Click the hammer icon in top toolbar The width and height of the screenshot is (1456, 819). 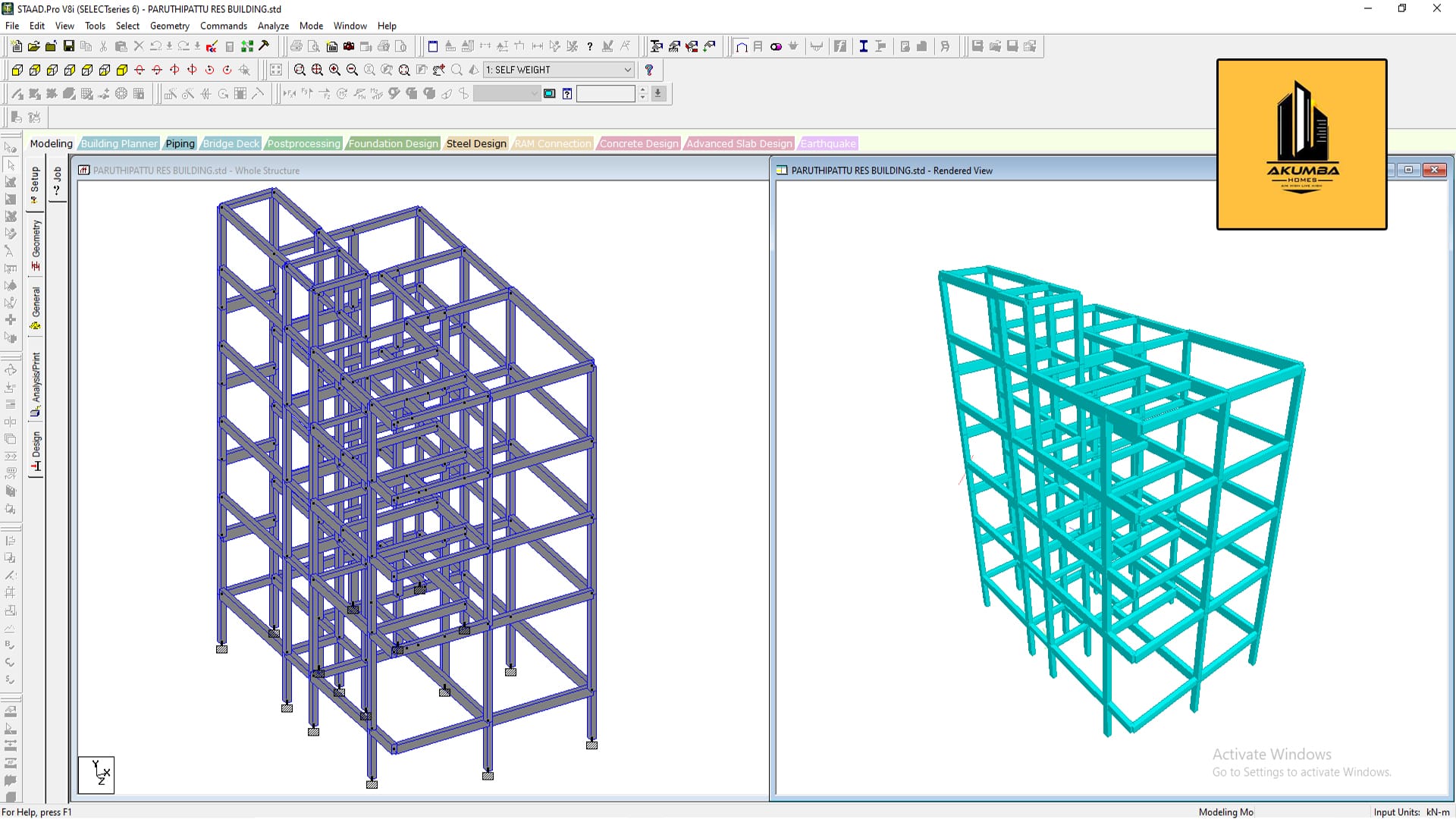tap(265, 46)
